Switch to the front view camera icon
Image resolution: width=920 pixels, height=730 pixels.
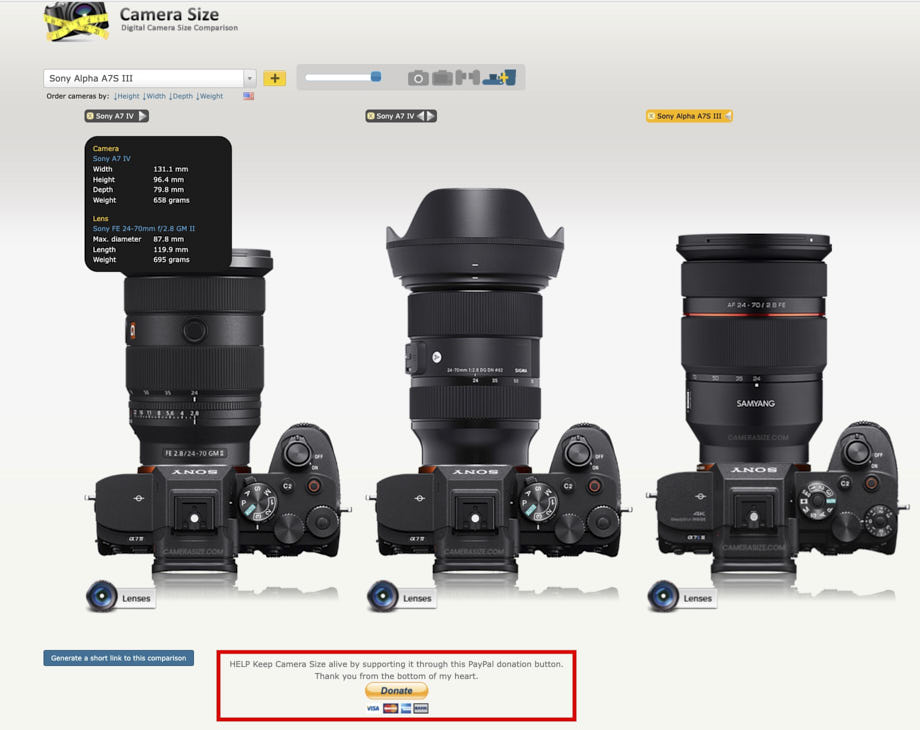tap(418, 77)
